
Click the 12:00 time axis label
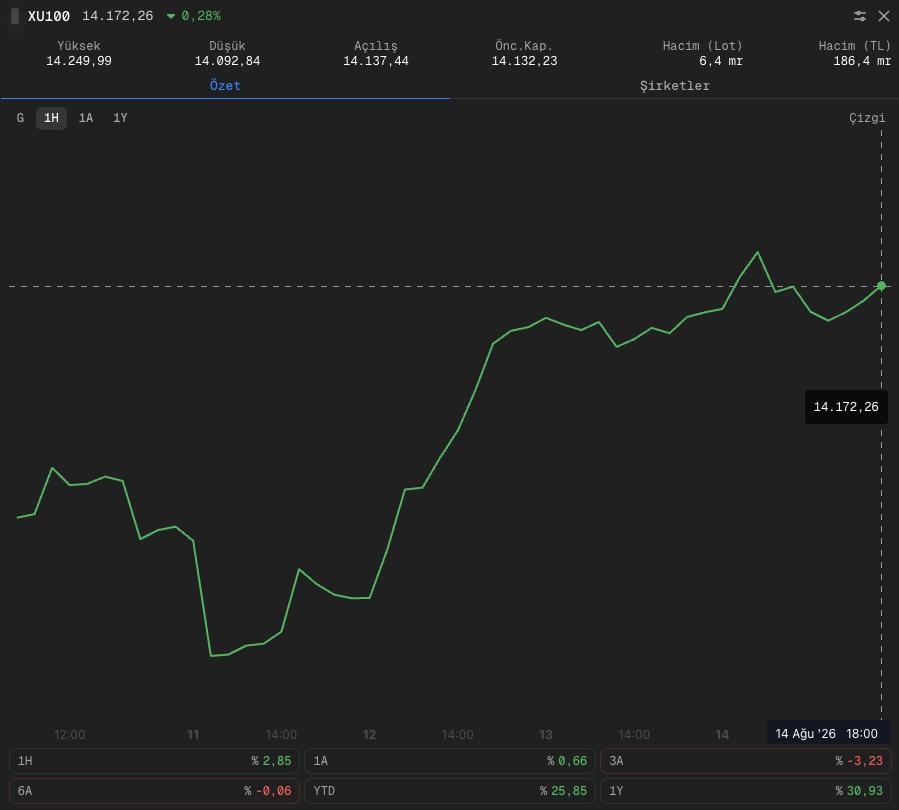click(69, 735)
